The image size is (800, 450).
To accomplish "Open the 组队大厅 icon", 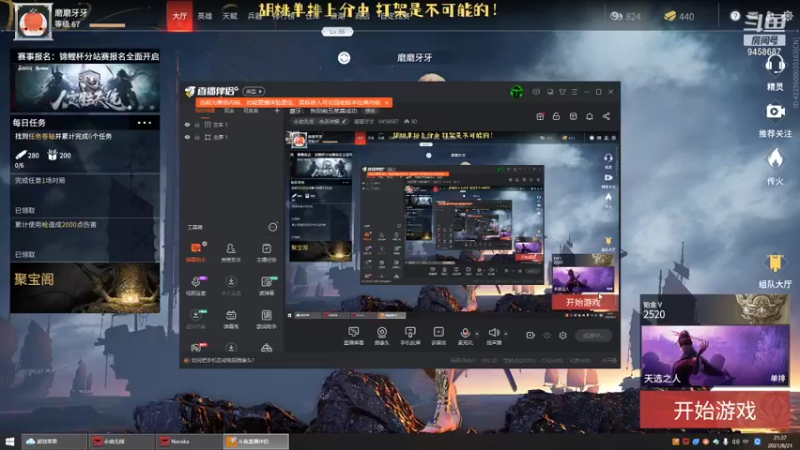I will (x=775, y=263).
